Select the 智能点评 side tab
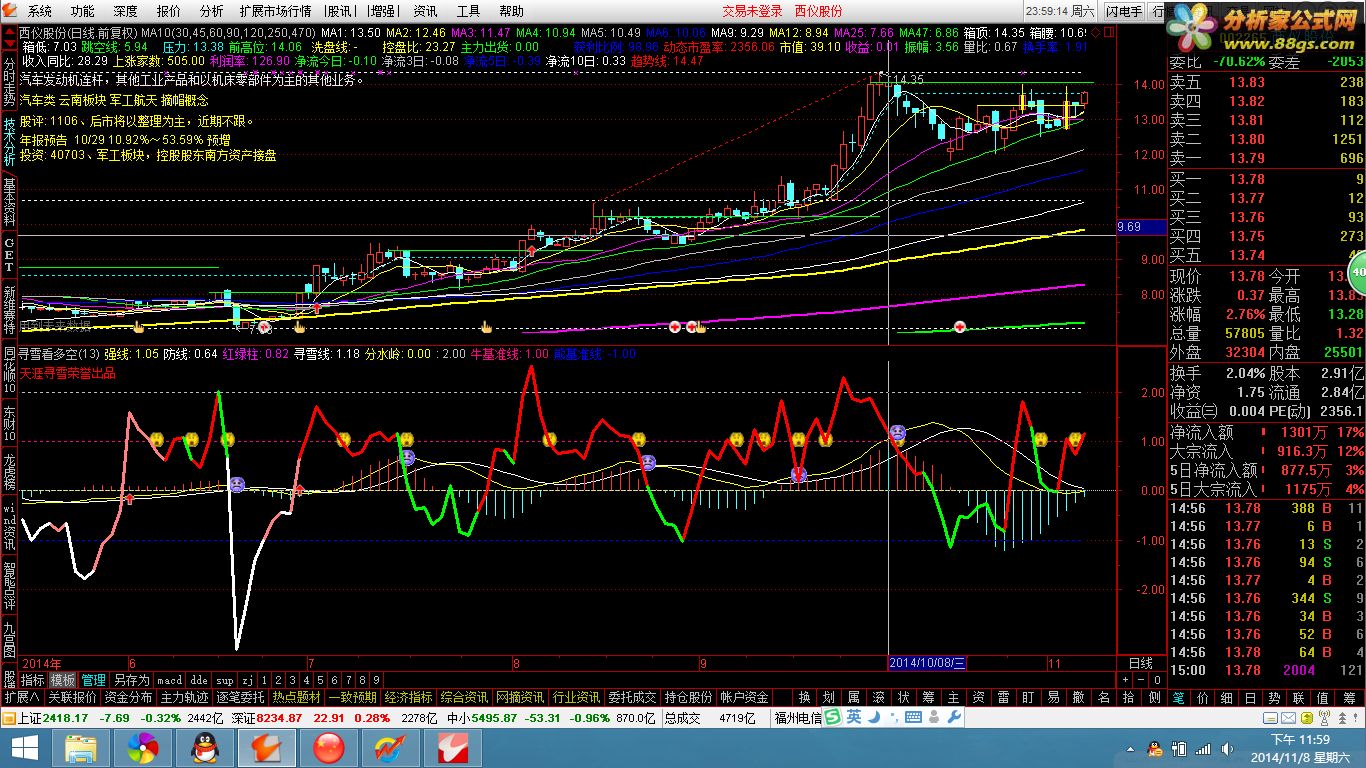Viewport: 1366px width, 768px height. (9, 587)
